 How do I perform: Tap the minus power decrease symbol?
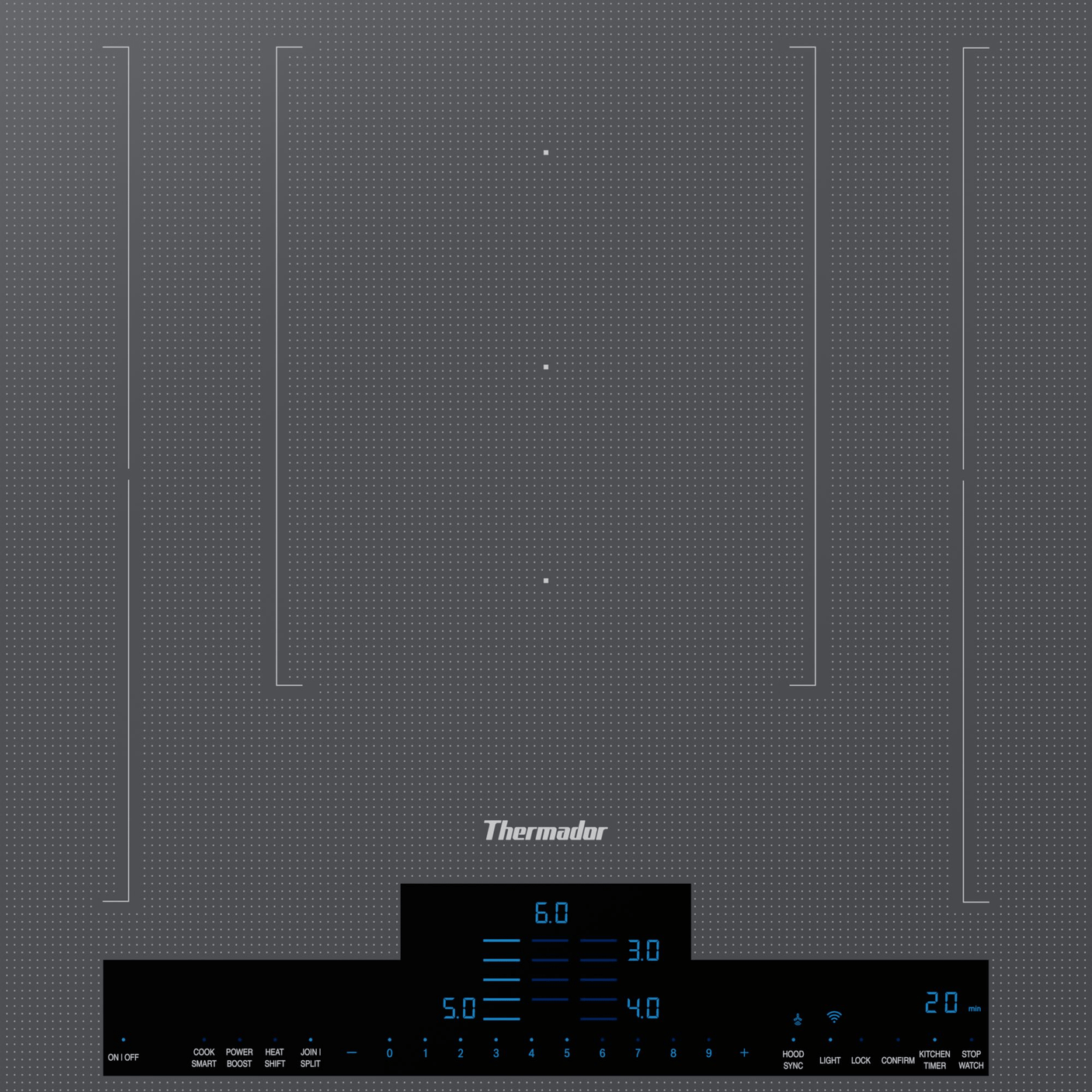point(352,1053)
